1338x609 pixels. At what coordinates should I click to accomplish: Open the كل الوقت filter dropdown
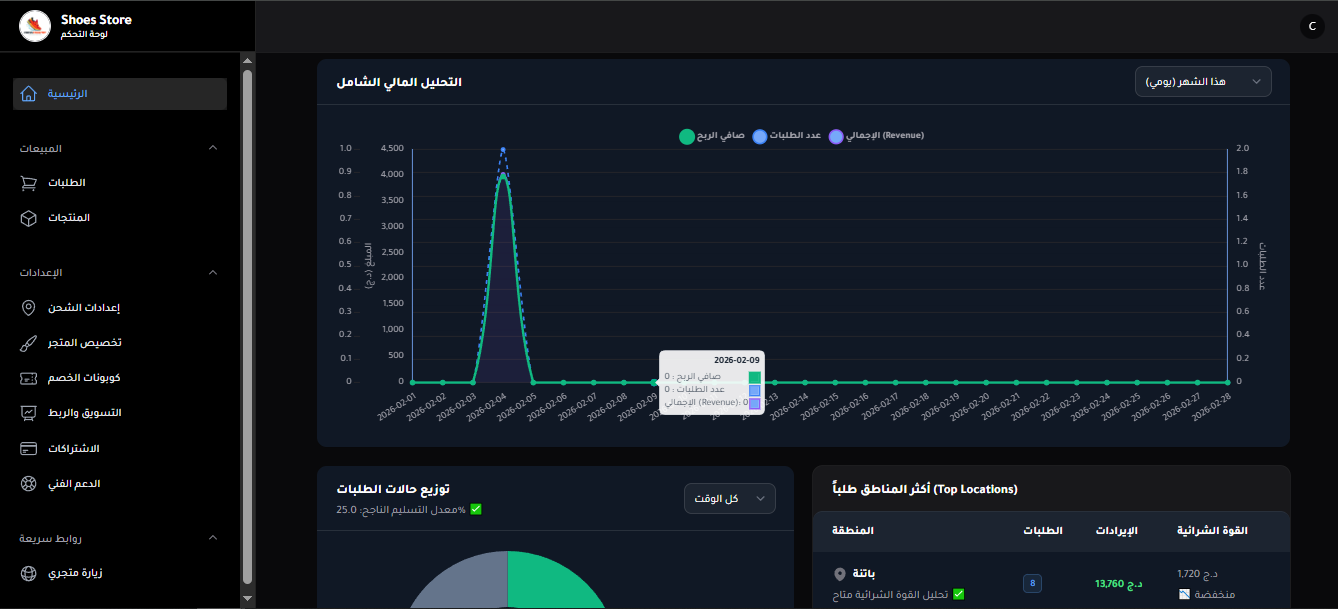click(x=729, y=499)
